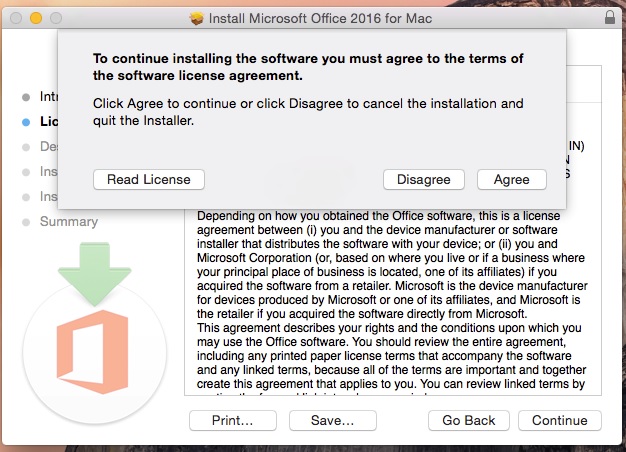Click the bold agreement heading in dialog
This screenshot has height=452, width=626.
(308, 67)
